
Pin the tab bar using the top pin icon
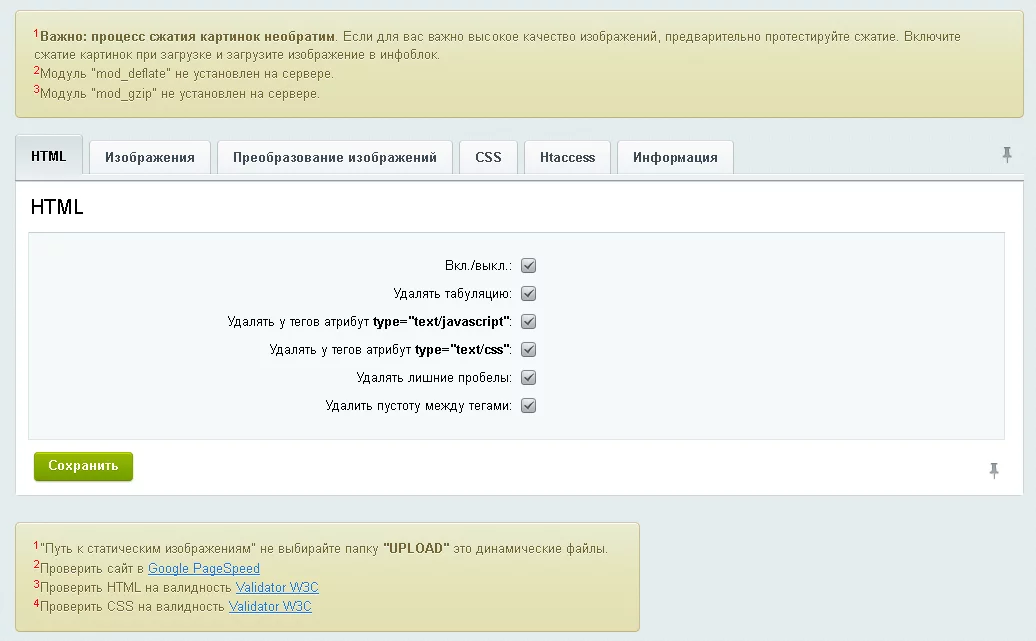coord(1007,155)
